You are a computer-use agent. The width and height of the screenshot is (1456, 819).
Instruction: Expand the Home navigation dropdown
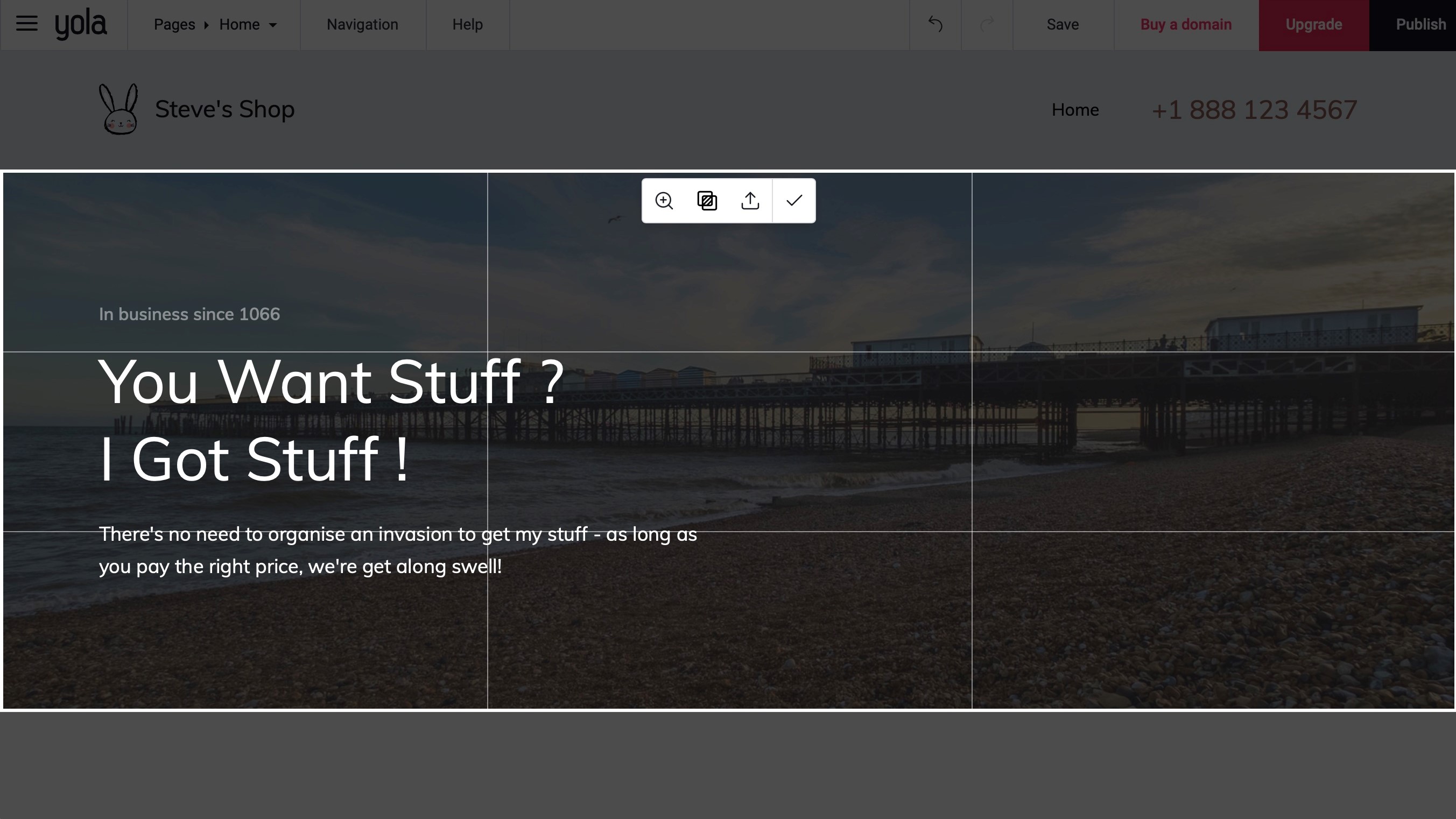(x=271, y=25)
